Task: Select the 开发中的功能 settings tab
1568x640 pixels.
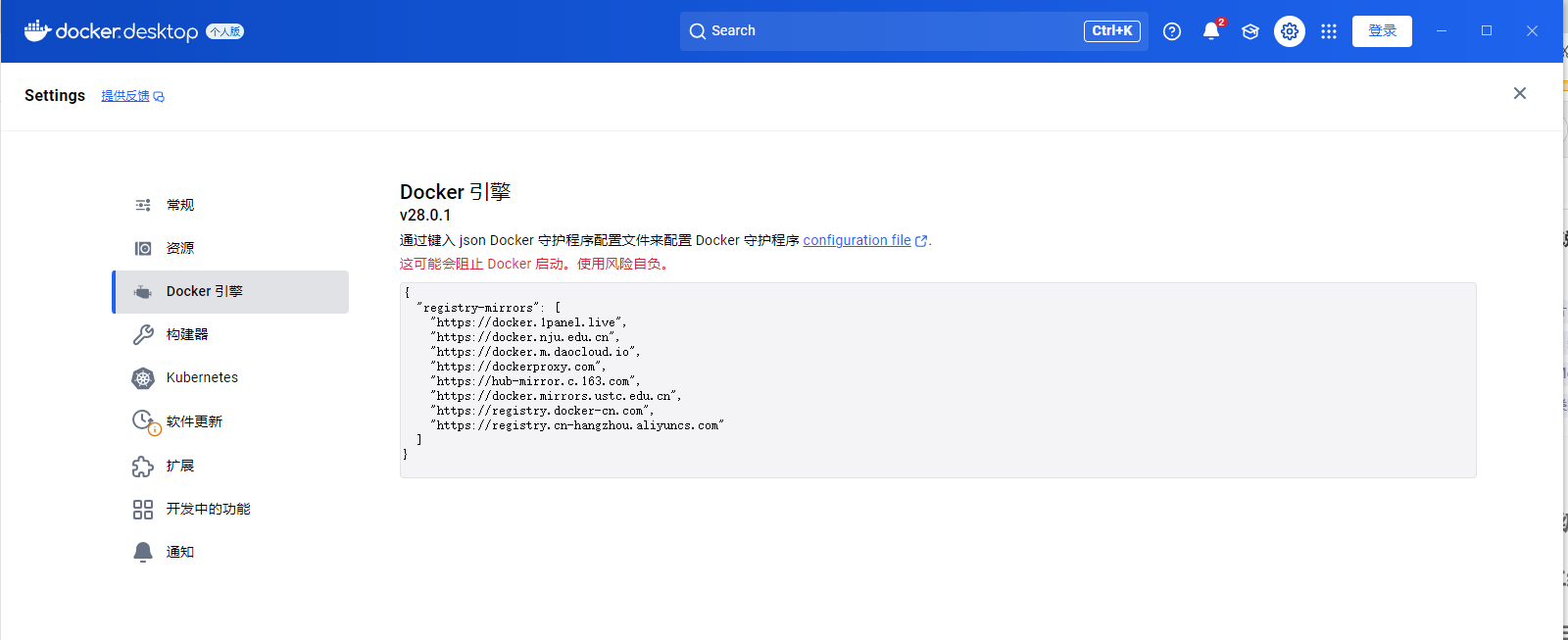Action: (231, 509)
